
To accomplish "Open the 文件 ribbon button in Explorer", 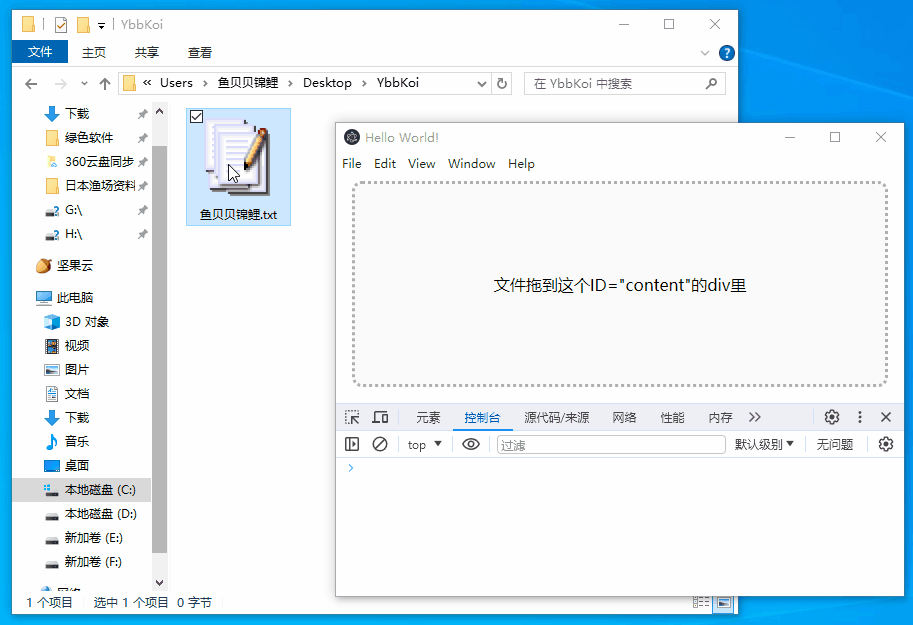I will pyautogui.click(x=40, y=52).
